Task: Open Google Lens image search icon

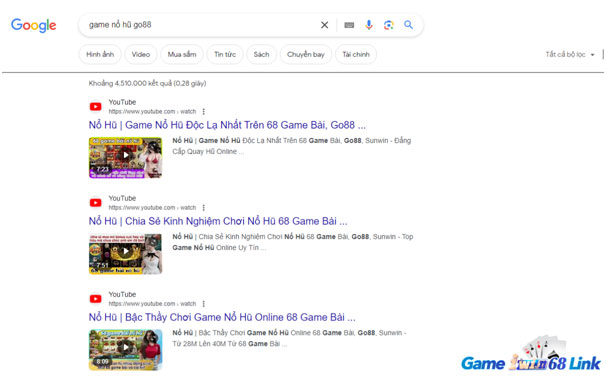Action: [x=388, y=25]
